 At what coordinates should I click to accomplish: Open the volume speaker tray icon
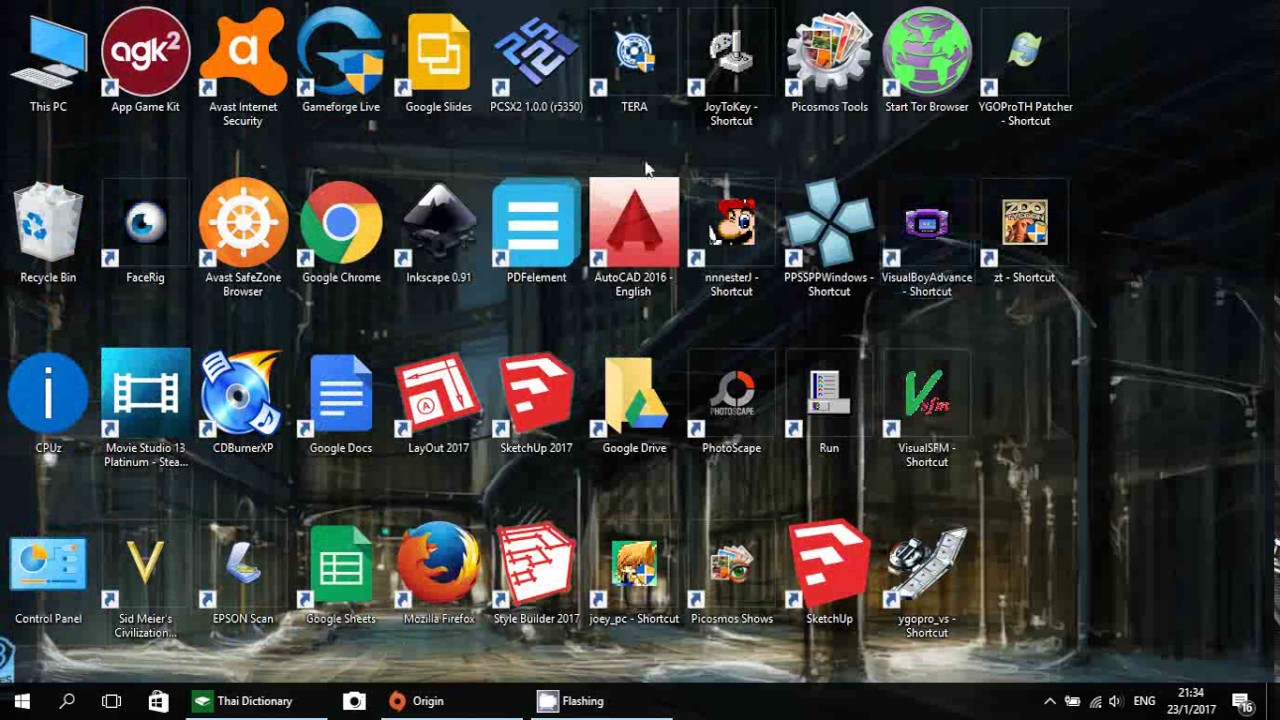point(1116,701)
